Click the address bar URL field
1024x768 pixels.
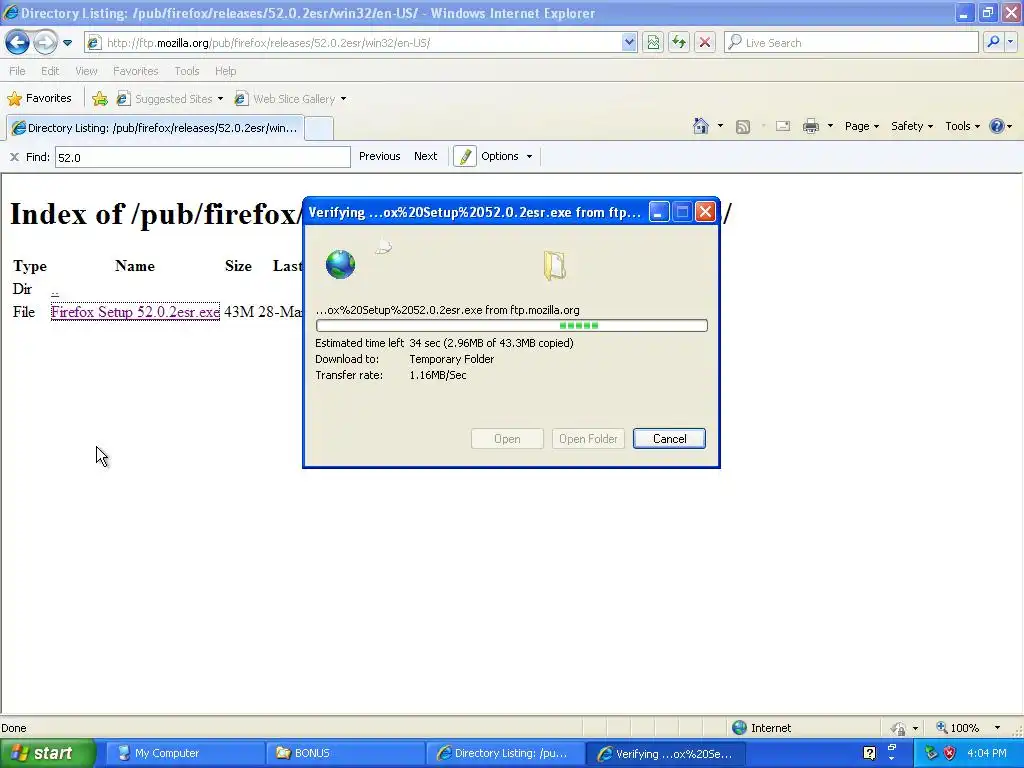353,43
